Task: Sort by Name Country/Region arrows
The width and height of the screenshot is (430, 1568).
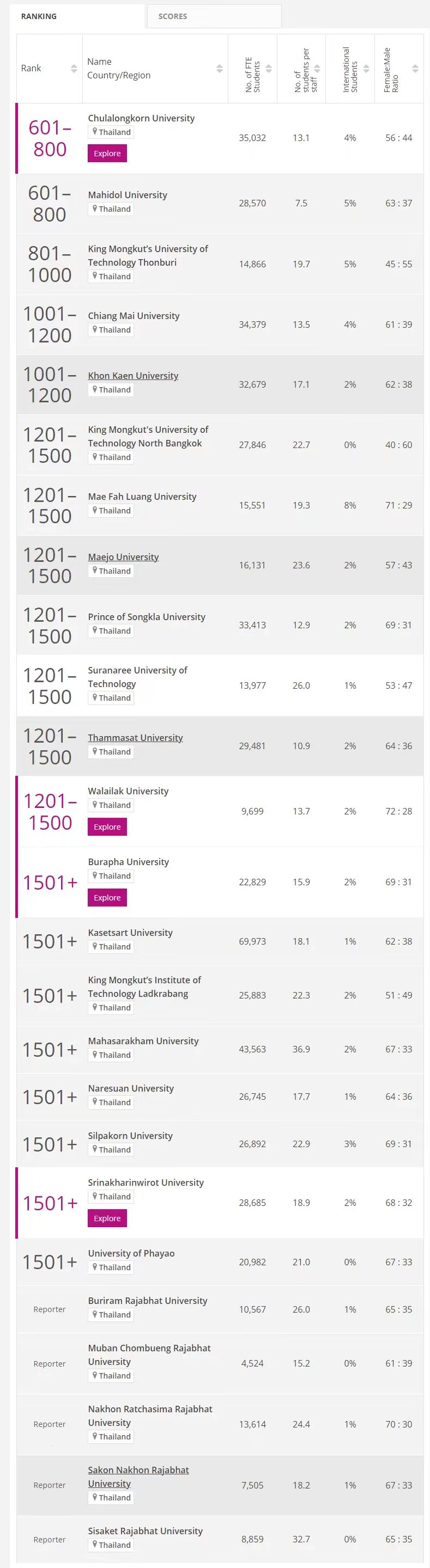Action: point(219,69)
